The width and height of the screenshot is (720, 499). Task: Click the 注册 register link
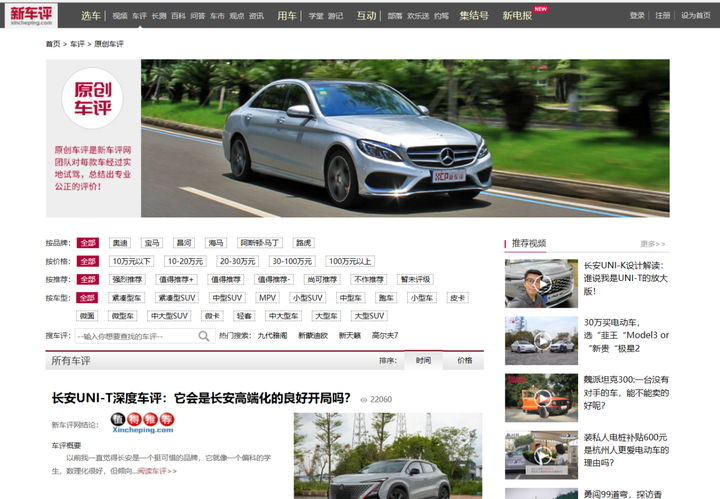click(662, 16)
